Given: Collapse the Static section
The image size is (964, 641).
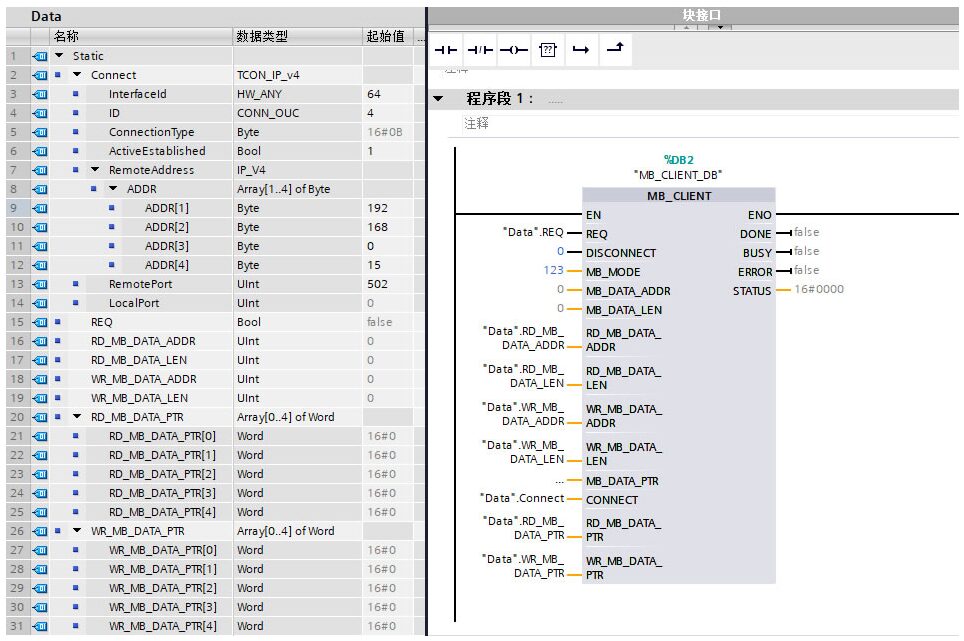Looking at the screenshot, I should (59, 55).
